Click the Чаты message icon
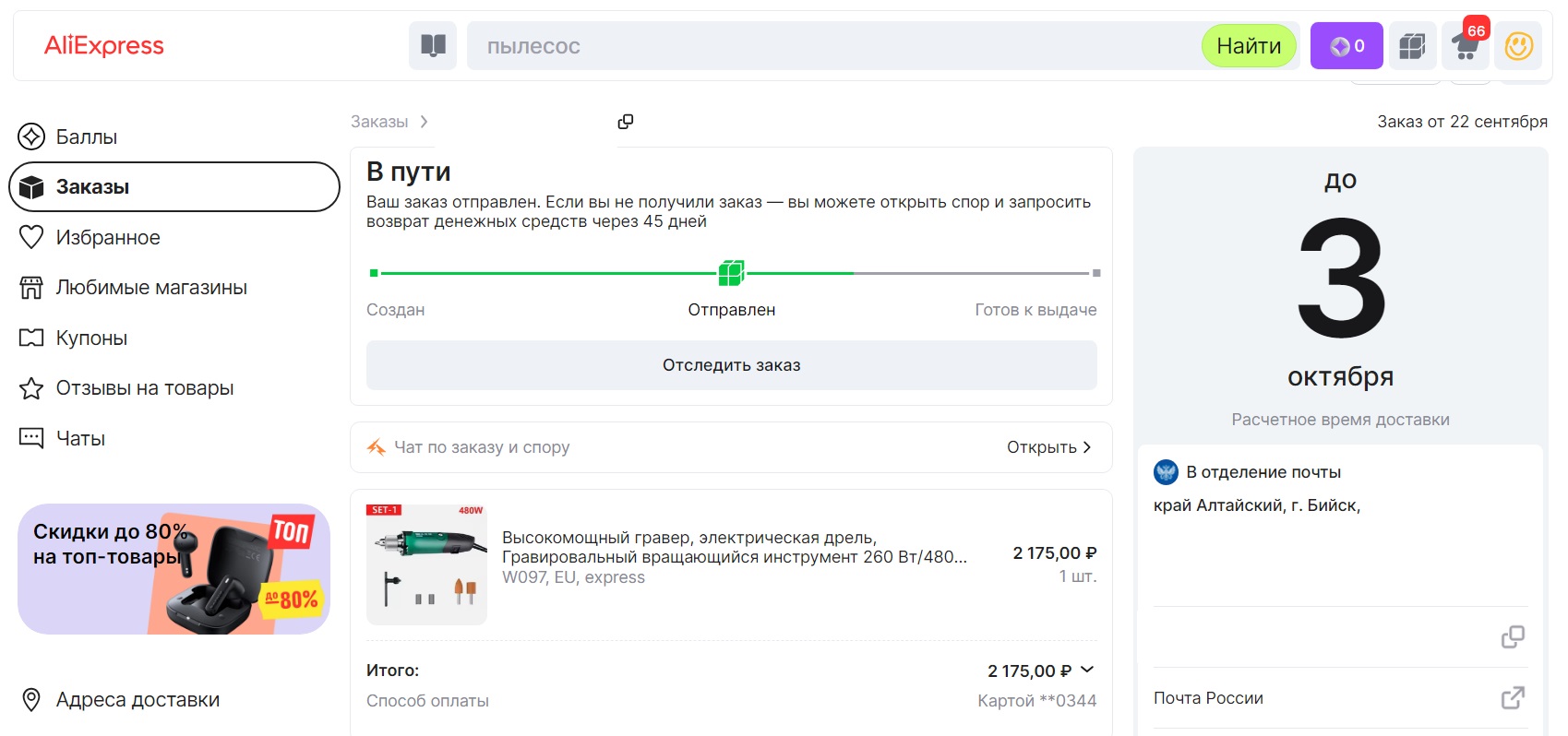Screen dimensions: 1568x736 [x=31, y=438]
